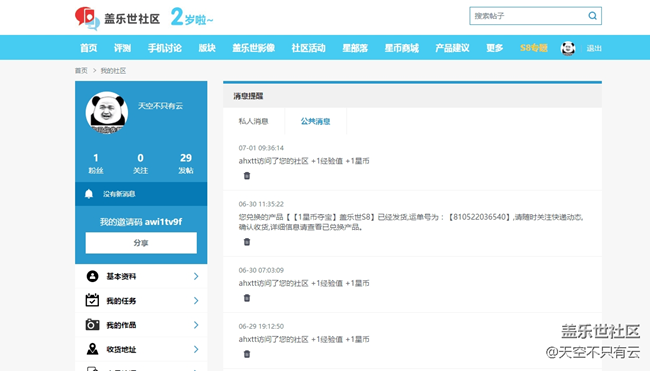
Task: Click the 没有新消息 notification bar
Action: pos(141,194)
